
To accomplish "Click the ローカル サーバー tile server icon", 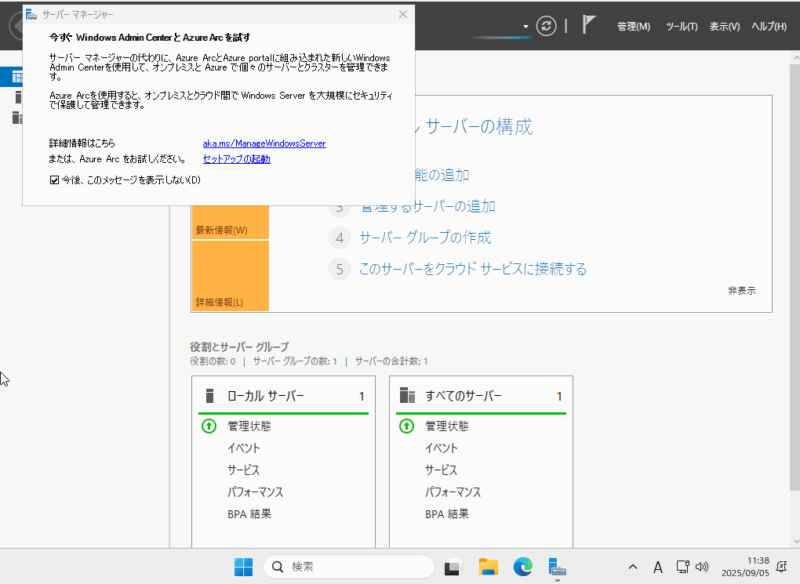I will click(x=209, y=396).
